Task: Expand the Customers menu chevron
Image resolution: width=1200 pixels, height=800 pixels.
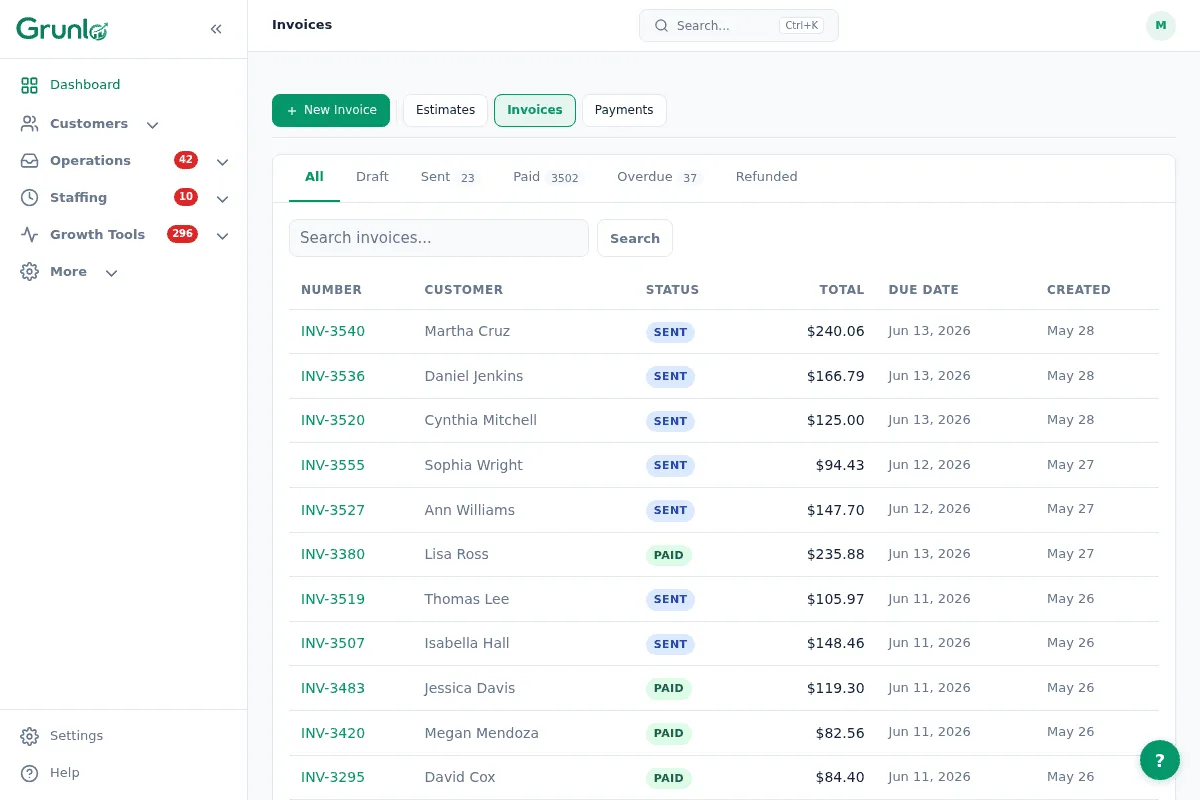Action: (152, 125)
